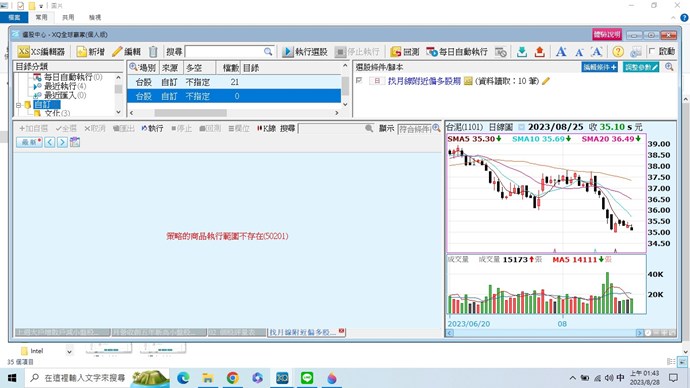The width and height of the screenshot is (690, 388).
Task: Click the pencil icon after 資料讀取 10 筆
Action: pos(546,81)
